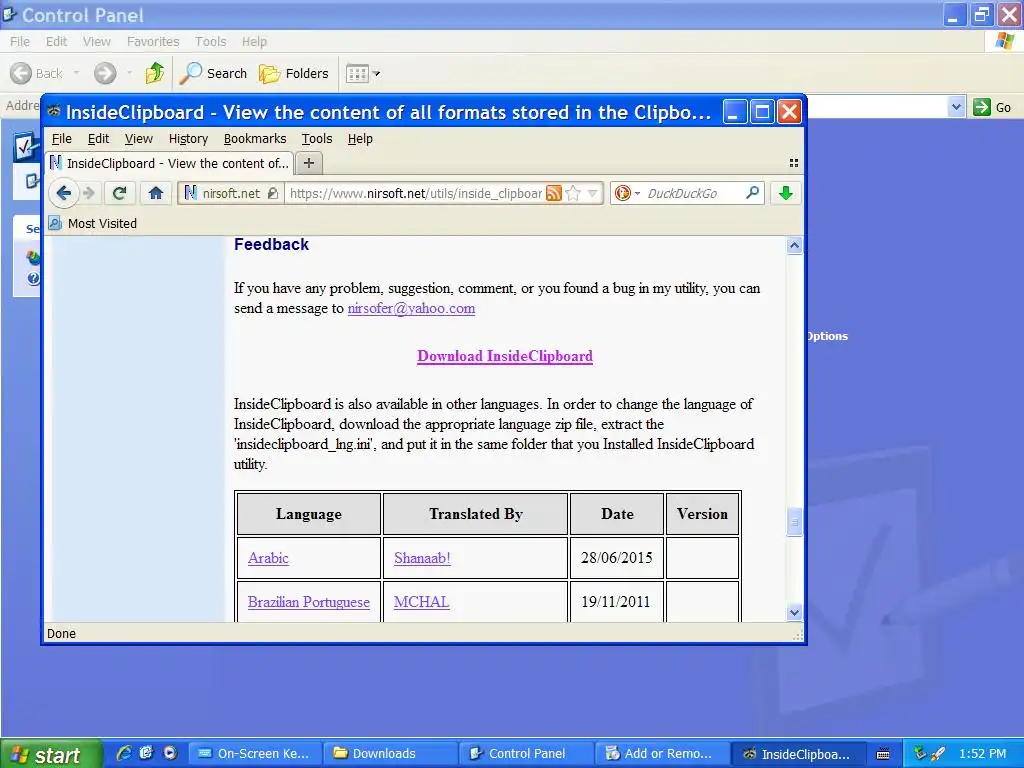The image size is (1024, 768).
Task: Open the Shanaab! translator link
Action: point(422,558)
